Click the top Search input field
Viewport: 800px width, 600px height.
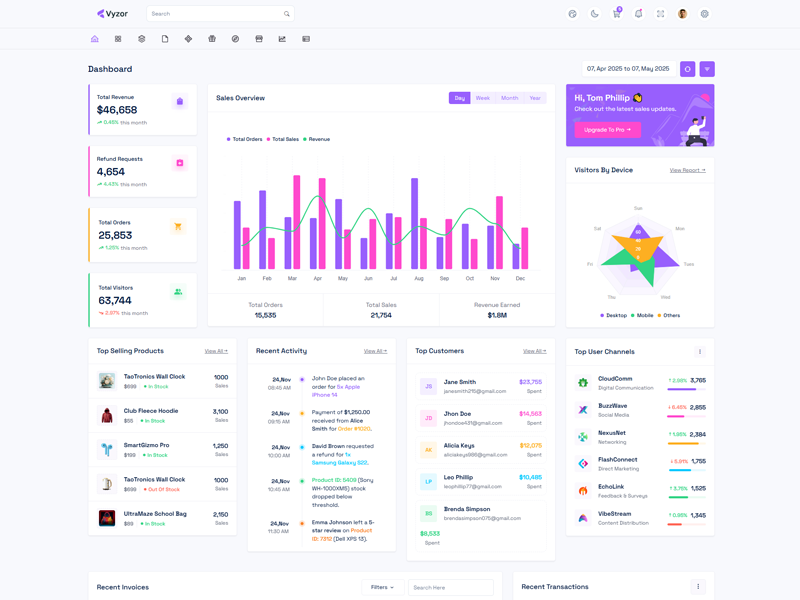[x=215, y=14]
